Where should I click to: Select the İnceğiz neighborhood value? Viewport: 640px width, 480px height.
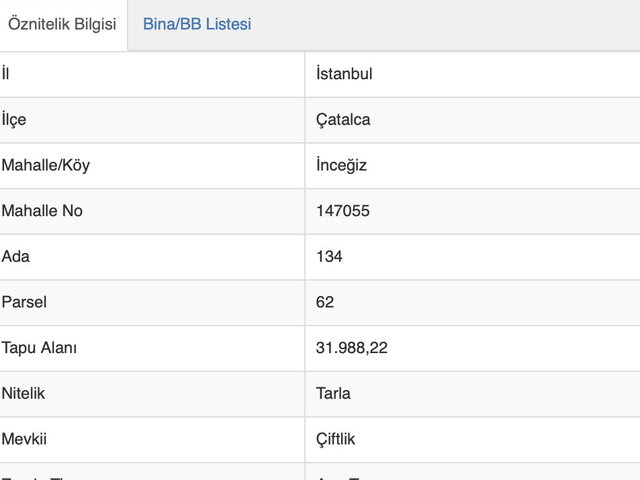341,165
